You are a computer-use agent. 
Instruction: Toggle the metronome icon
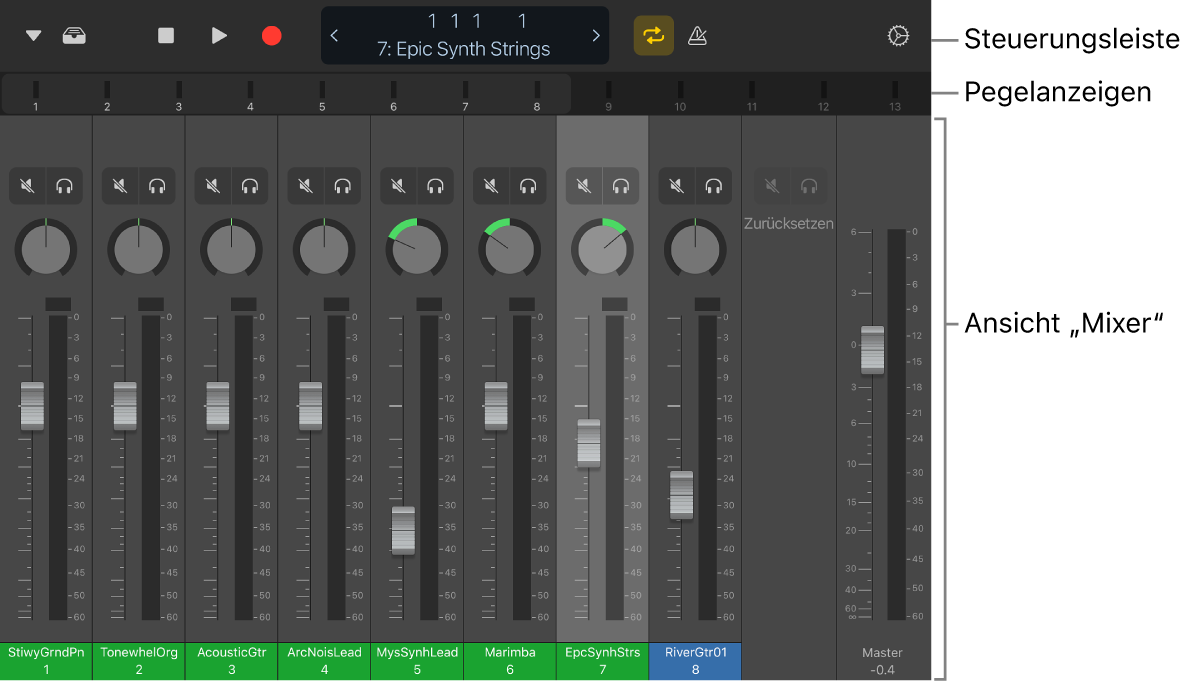pyautogui.click(x=698, y=36)
